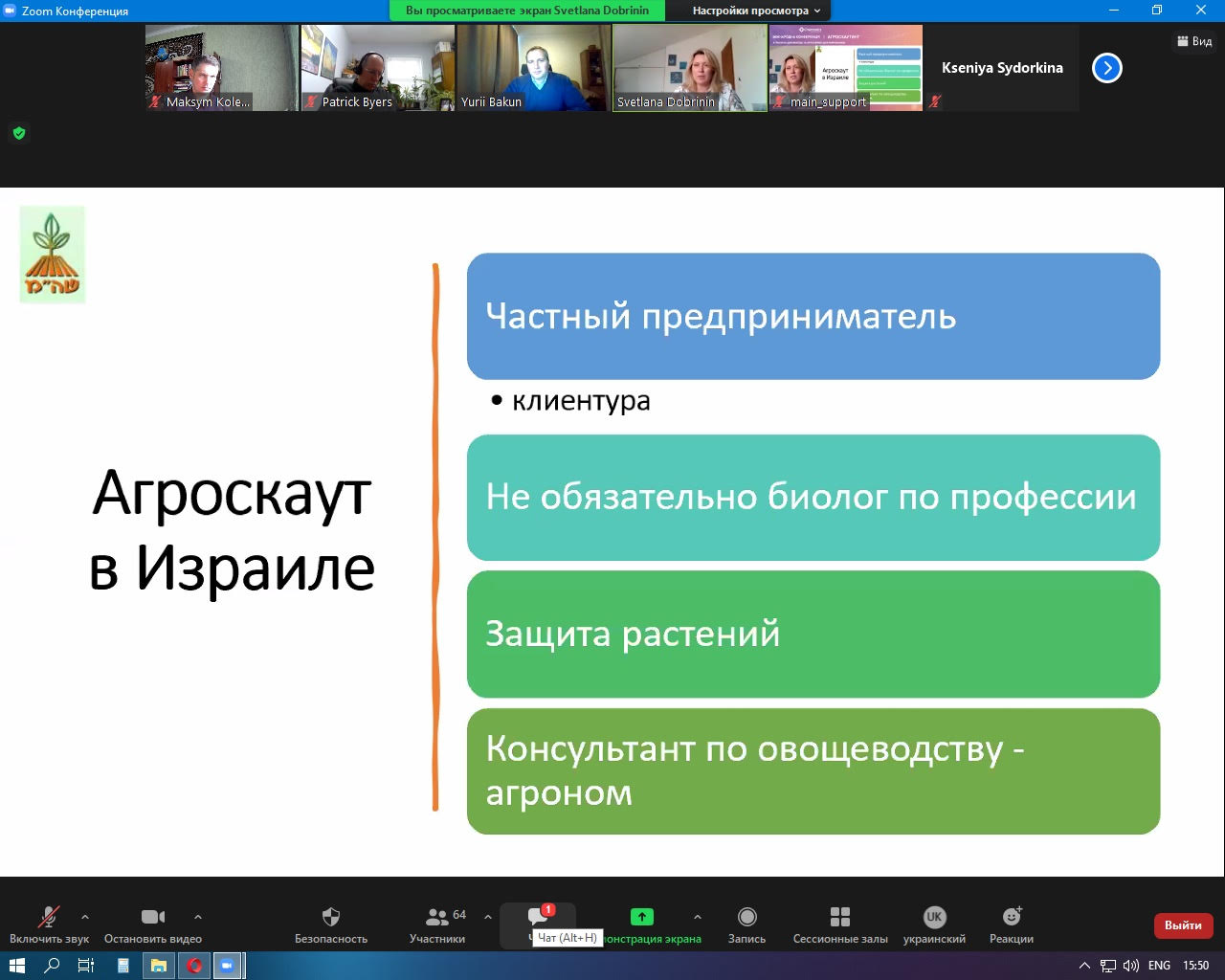
Task: Expand audio options arrow near microphone
Action: (x=85, y=917)
